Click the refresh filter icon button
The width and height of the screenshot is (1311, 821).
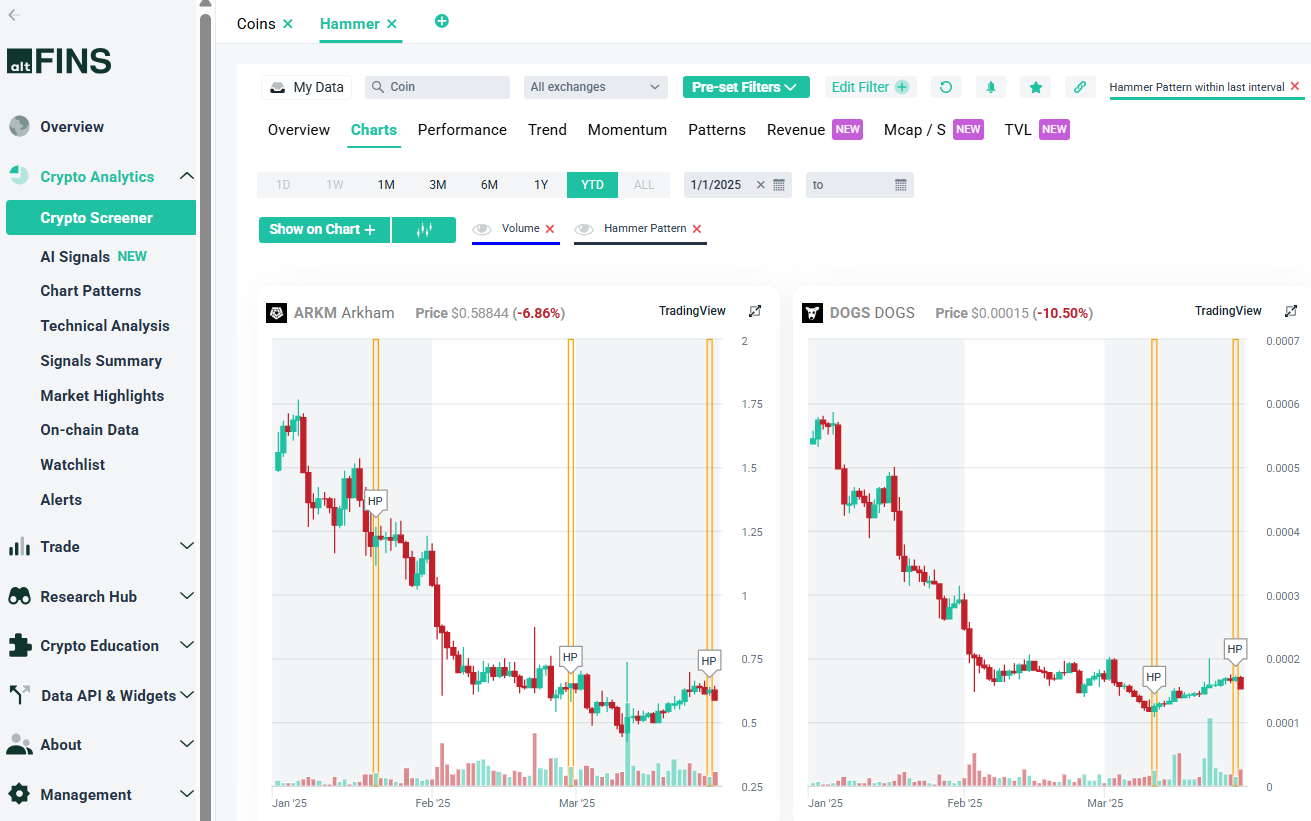point(946,87)
